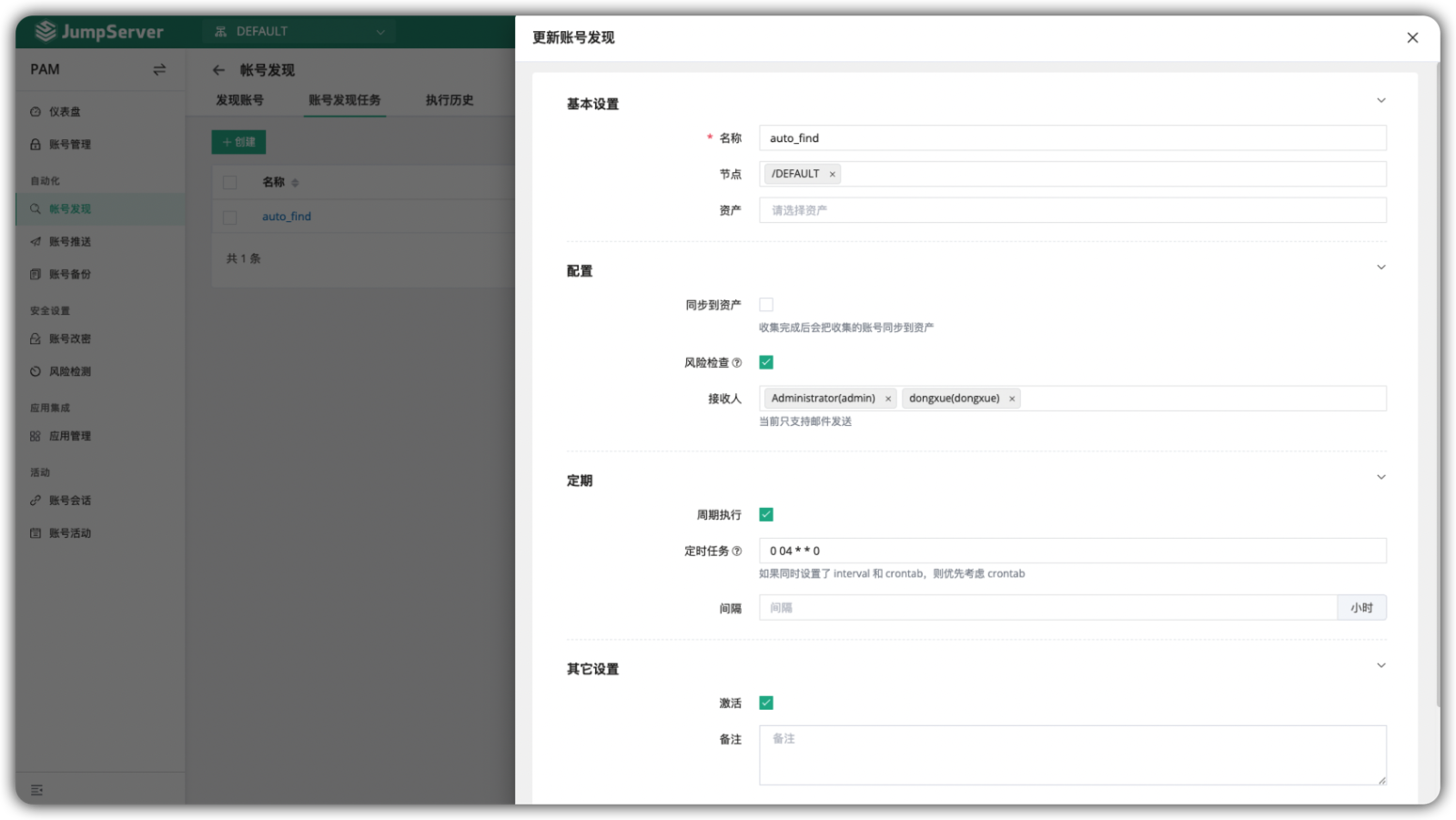This screenshot has height=820, width=1456.
Task: Enable the 同步到资产 checkbox
Action: pos(767,304)
